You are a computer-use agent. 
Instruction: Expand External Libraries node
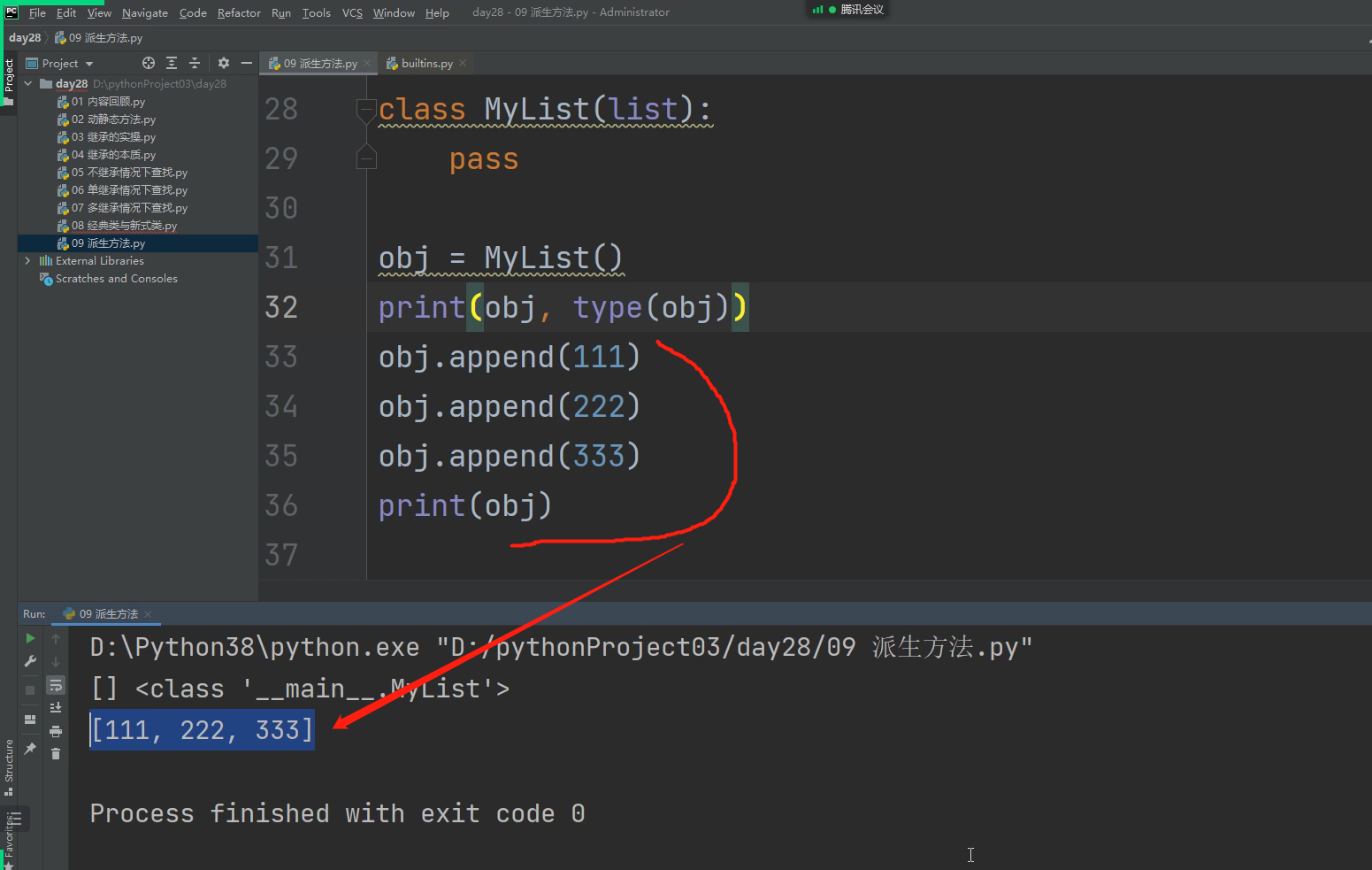coord(28,261)
